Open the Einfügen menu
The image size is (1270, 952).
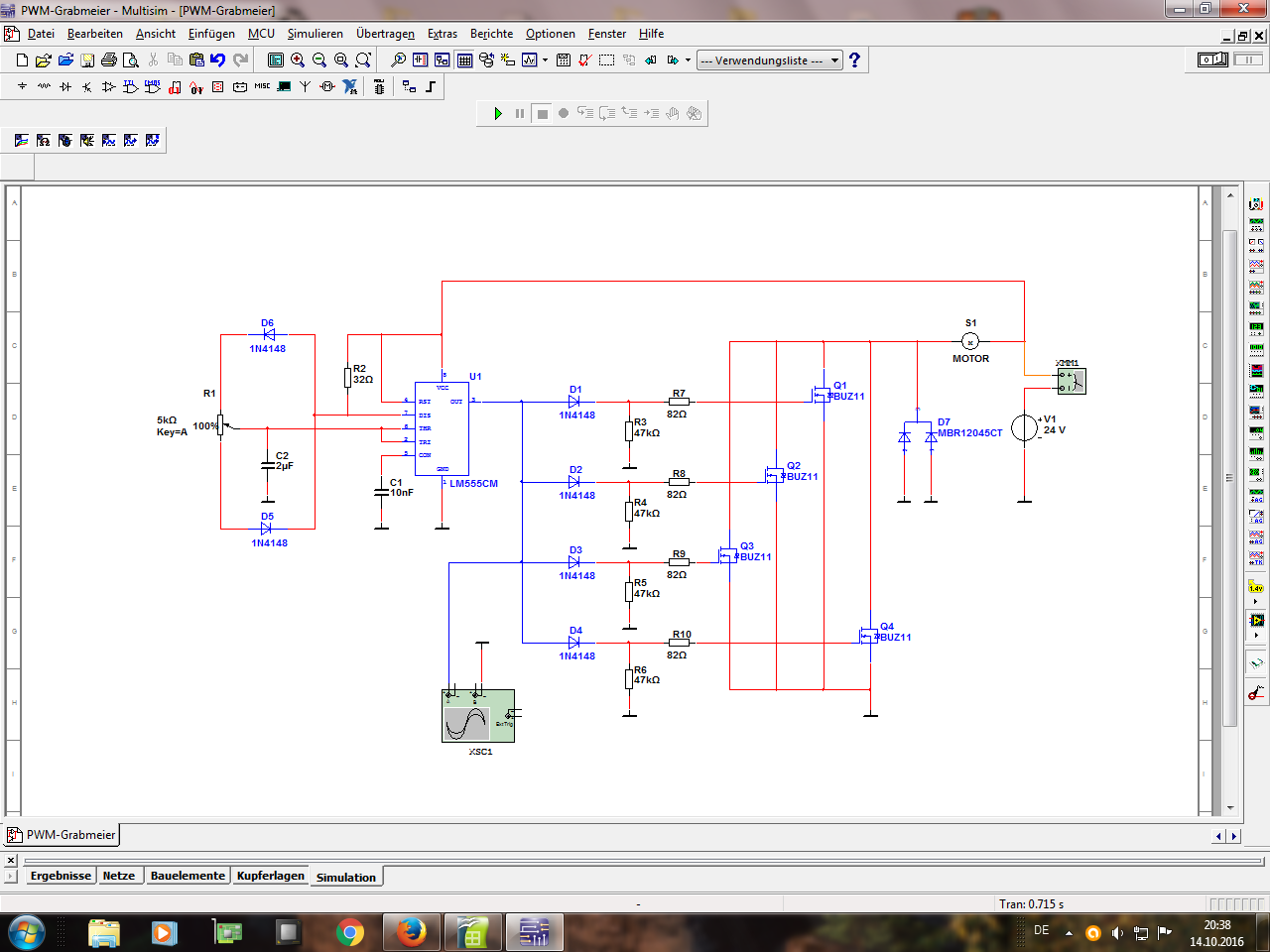coord(211,34)
